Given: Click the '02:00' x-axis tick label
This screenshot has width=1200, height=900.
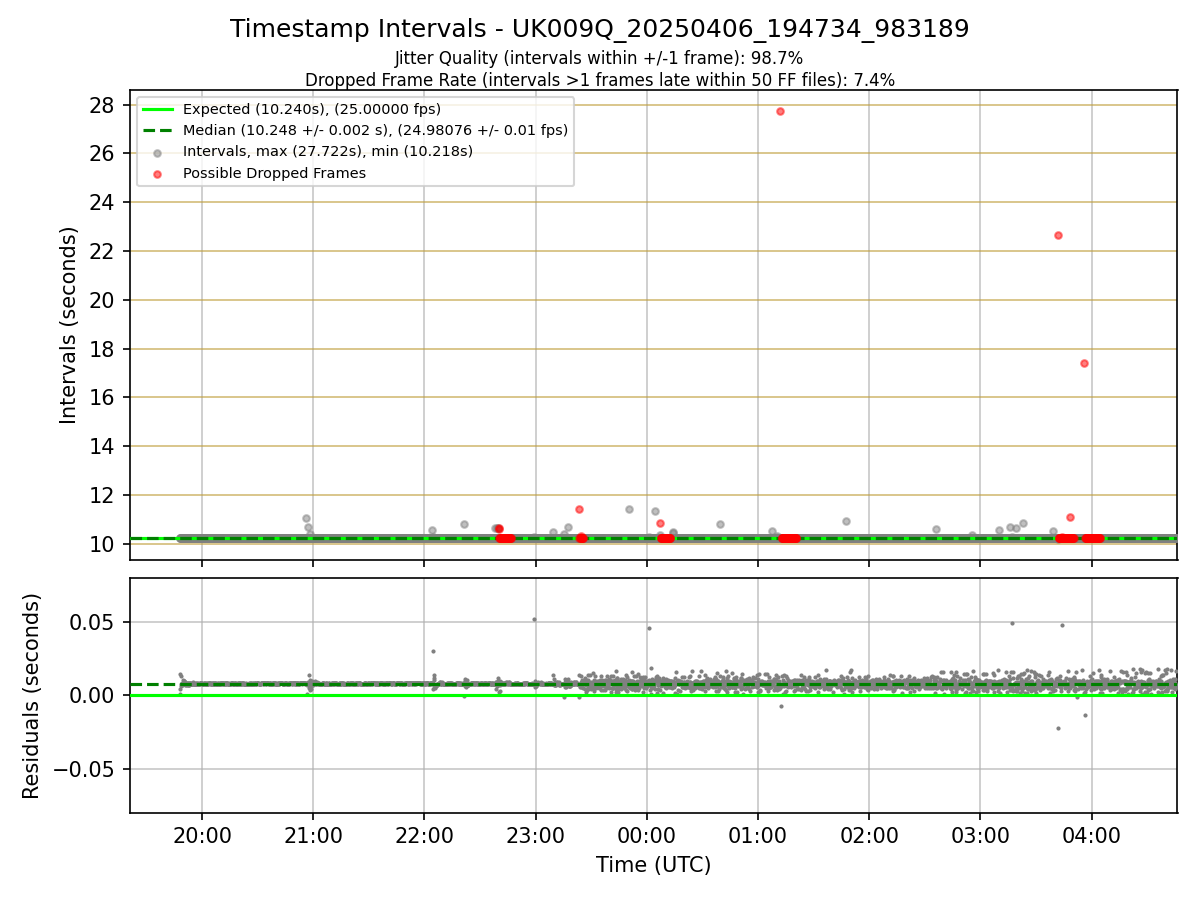Looking at the screenshot, I should pyautogui.click(x=869, y=834).
